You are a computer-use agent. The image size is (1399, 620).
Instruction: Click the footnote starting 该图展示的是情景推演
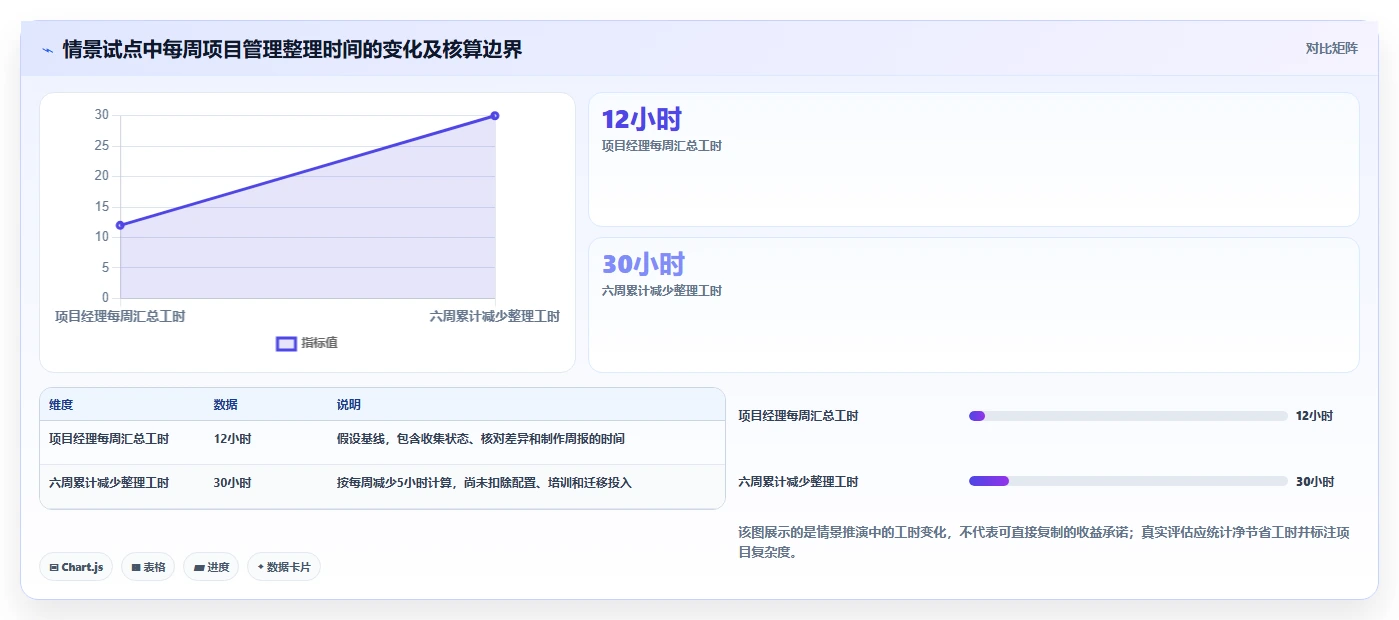coord(1044,542)
